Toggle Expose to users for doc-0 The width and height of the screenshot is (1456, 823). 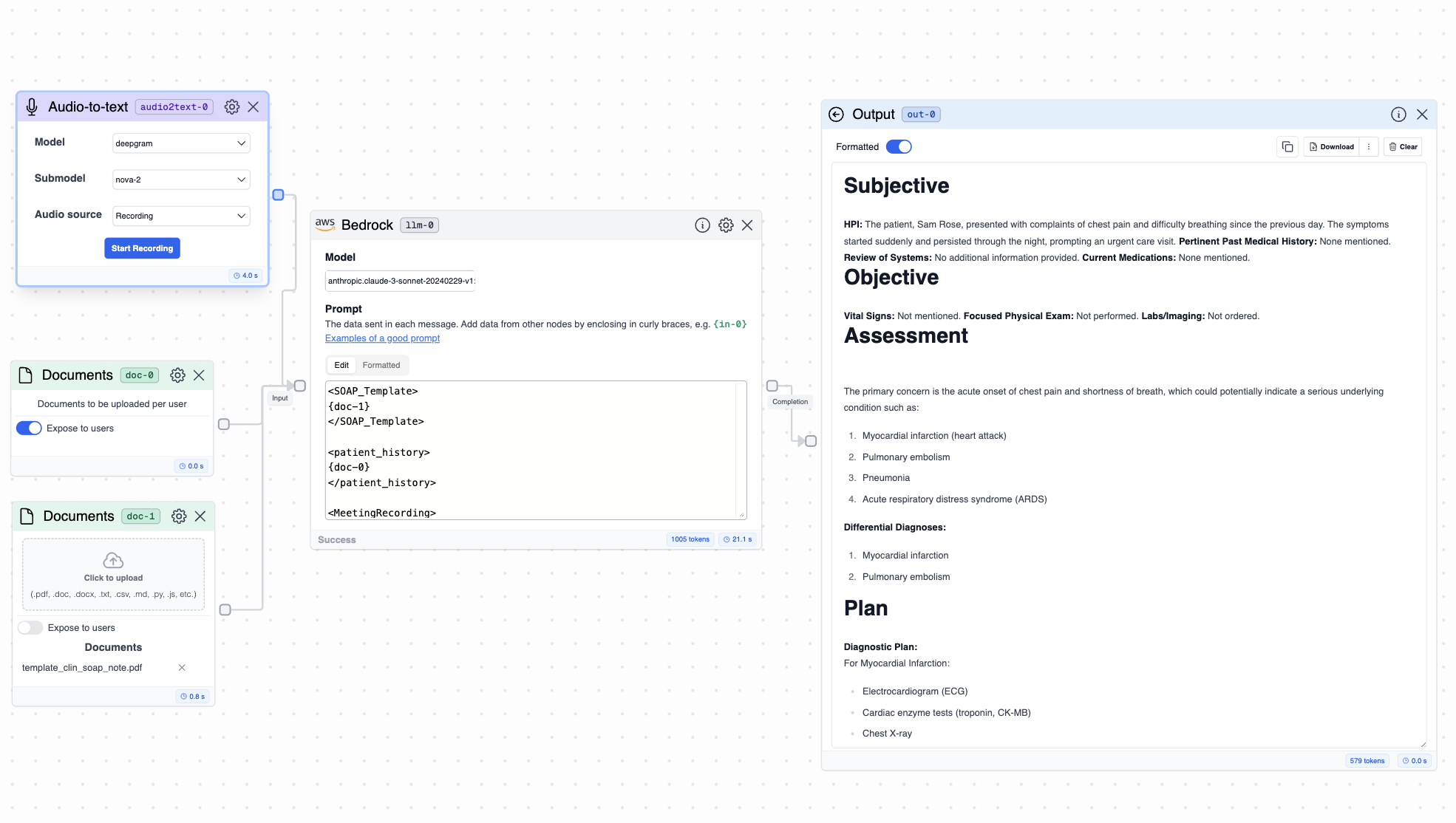coord(29,427)
